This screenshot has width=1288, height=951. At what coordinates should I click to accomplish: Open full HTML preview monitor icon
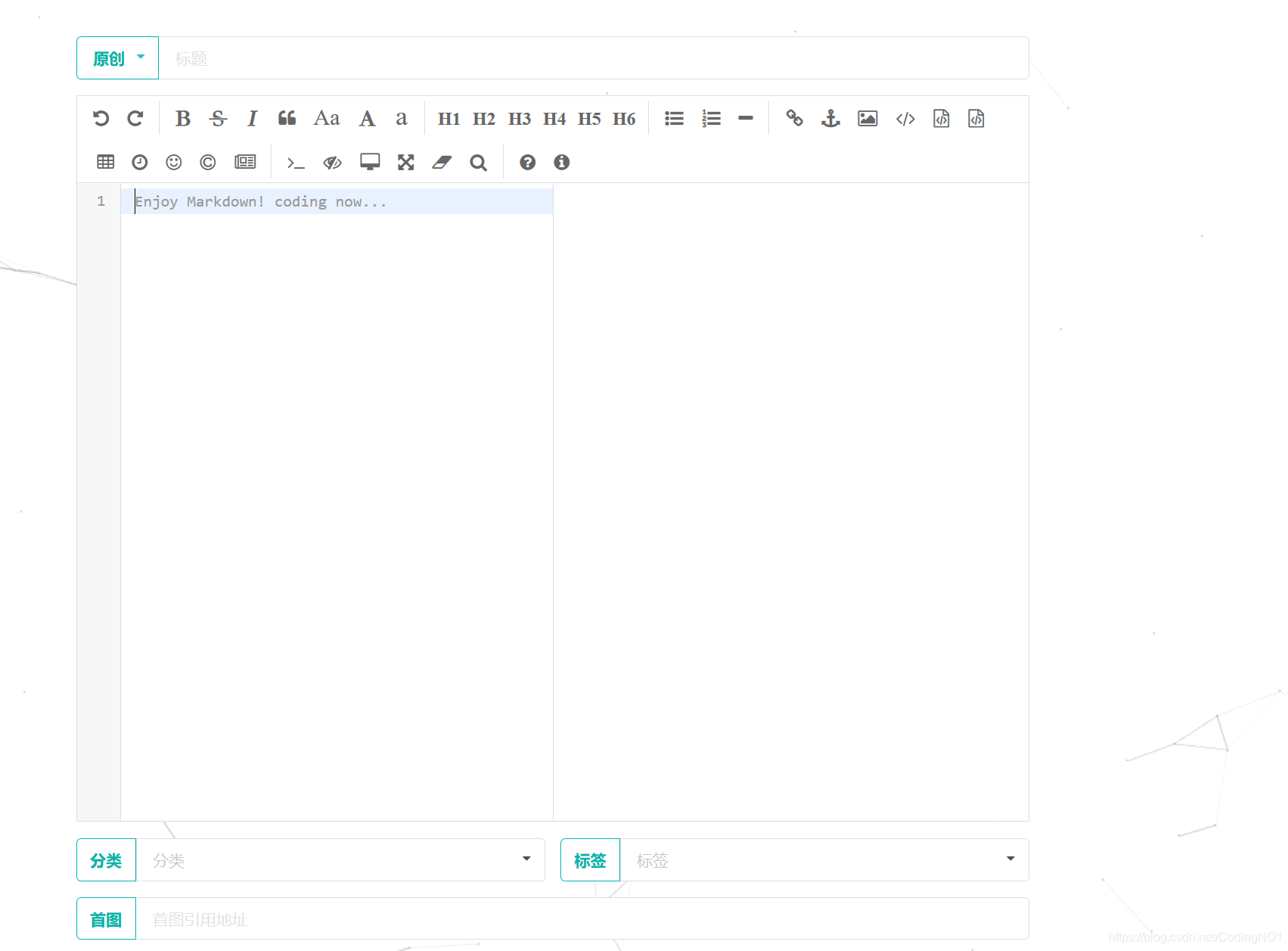pos(370,162)
